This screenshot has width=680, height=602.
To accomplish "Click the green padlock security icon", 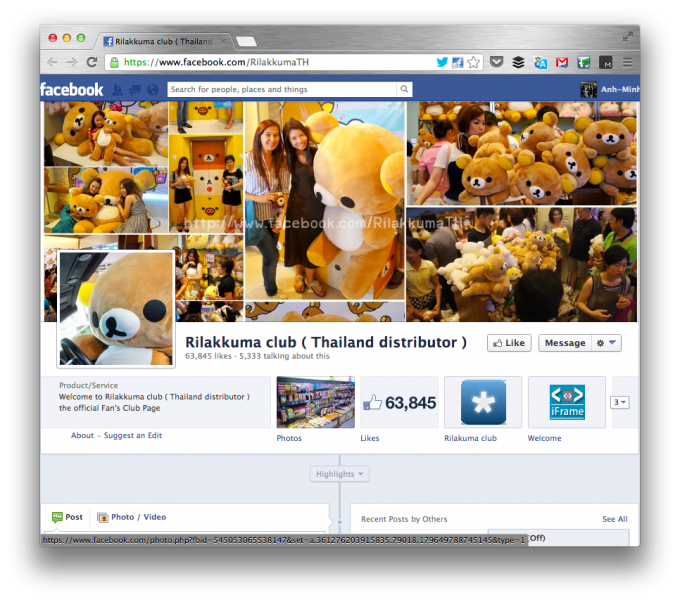I will 114,62.
